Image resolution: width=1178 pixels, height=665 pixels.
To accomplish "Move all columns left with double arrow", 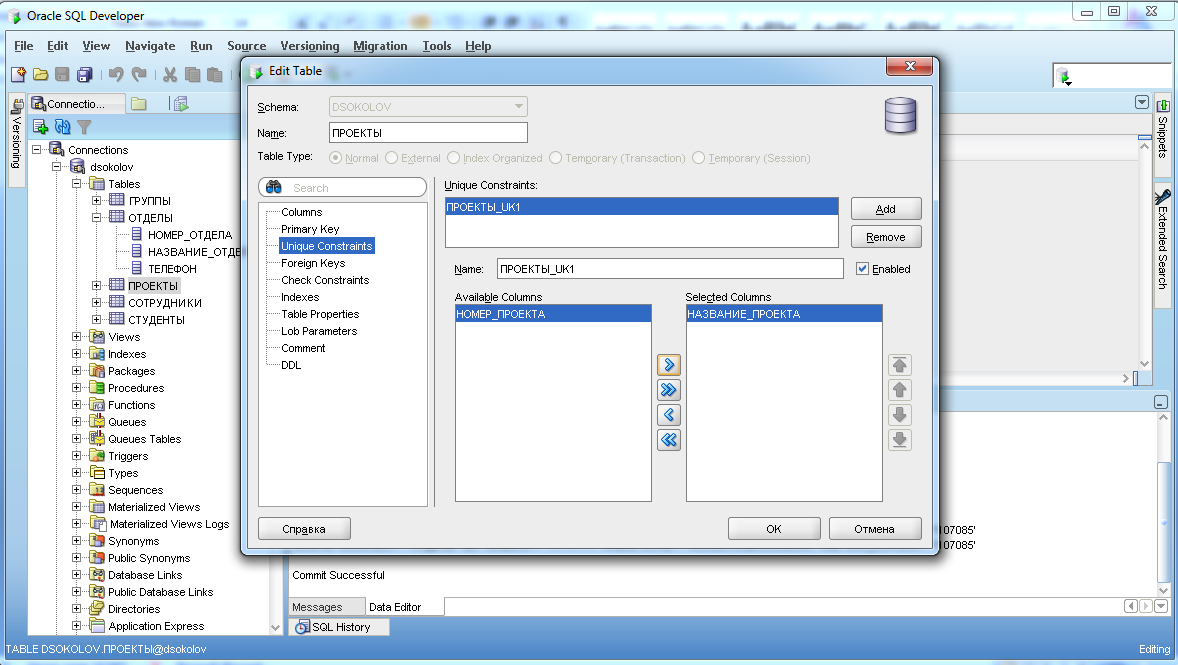I will point(669,440).
